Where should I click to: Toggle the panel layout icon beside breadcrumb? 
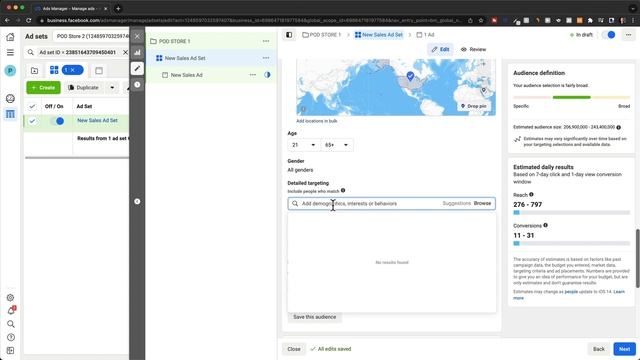(x=289, y=35)
